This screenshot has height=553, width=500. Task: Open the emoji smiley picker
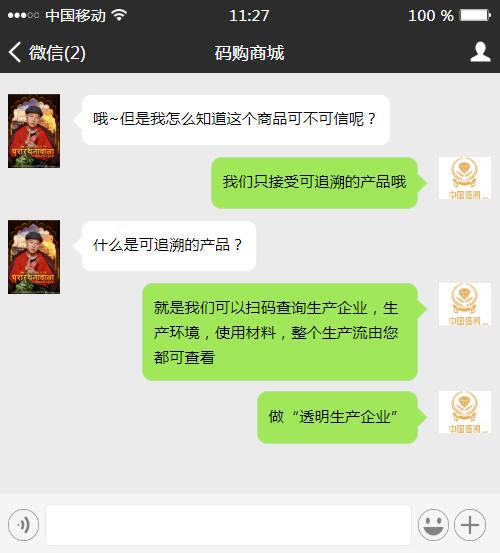tap(433, 525)
